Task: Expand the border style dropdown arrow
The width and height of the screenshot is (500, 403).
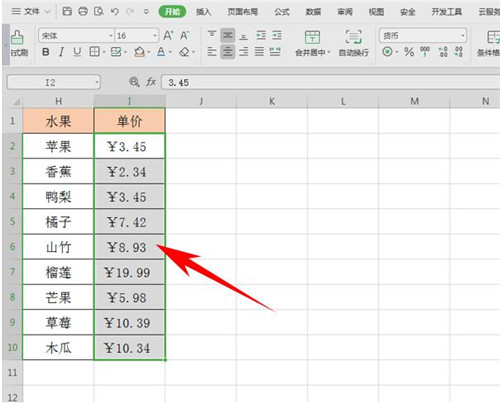Action: point(104,52)
